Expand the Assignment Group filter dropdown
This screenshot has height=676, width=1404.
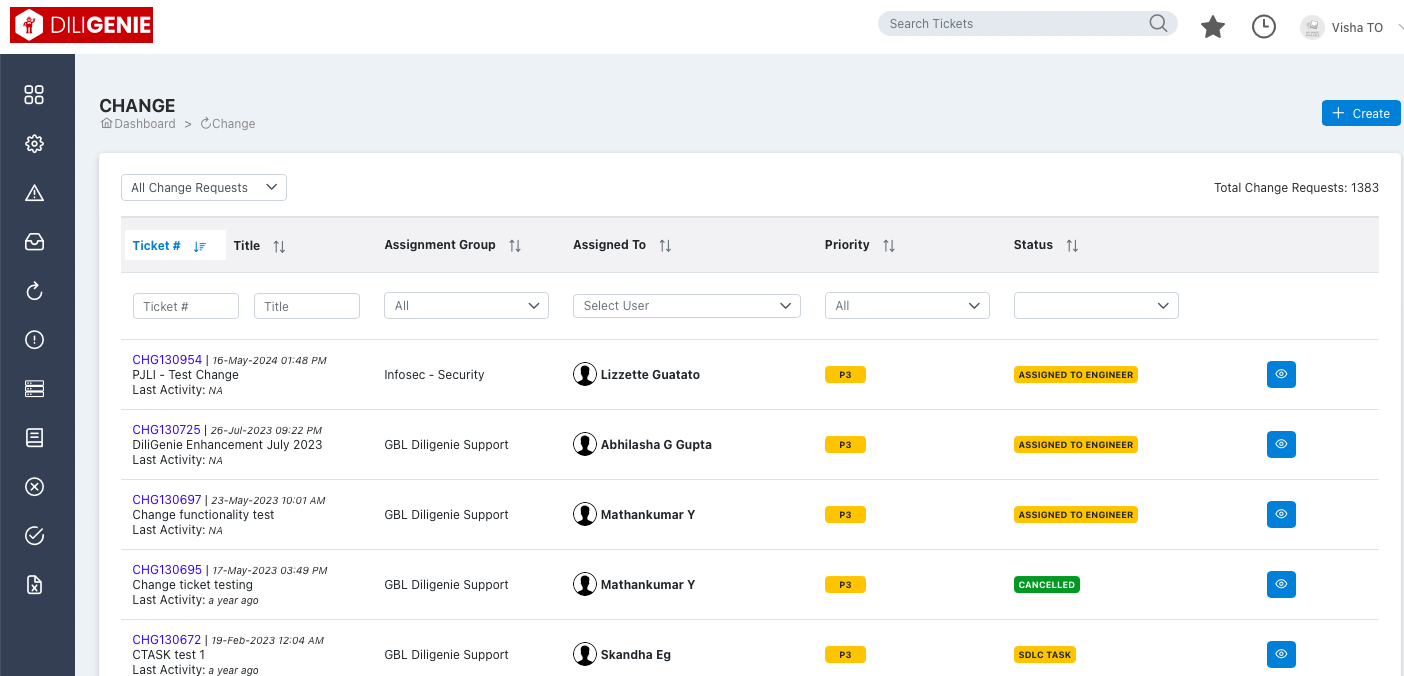click(x=466, y=305)
